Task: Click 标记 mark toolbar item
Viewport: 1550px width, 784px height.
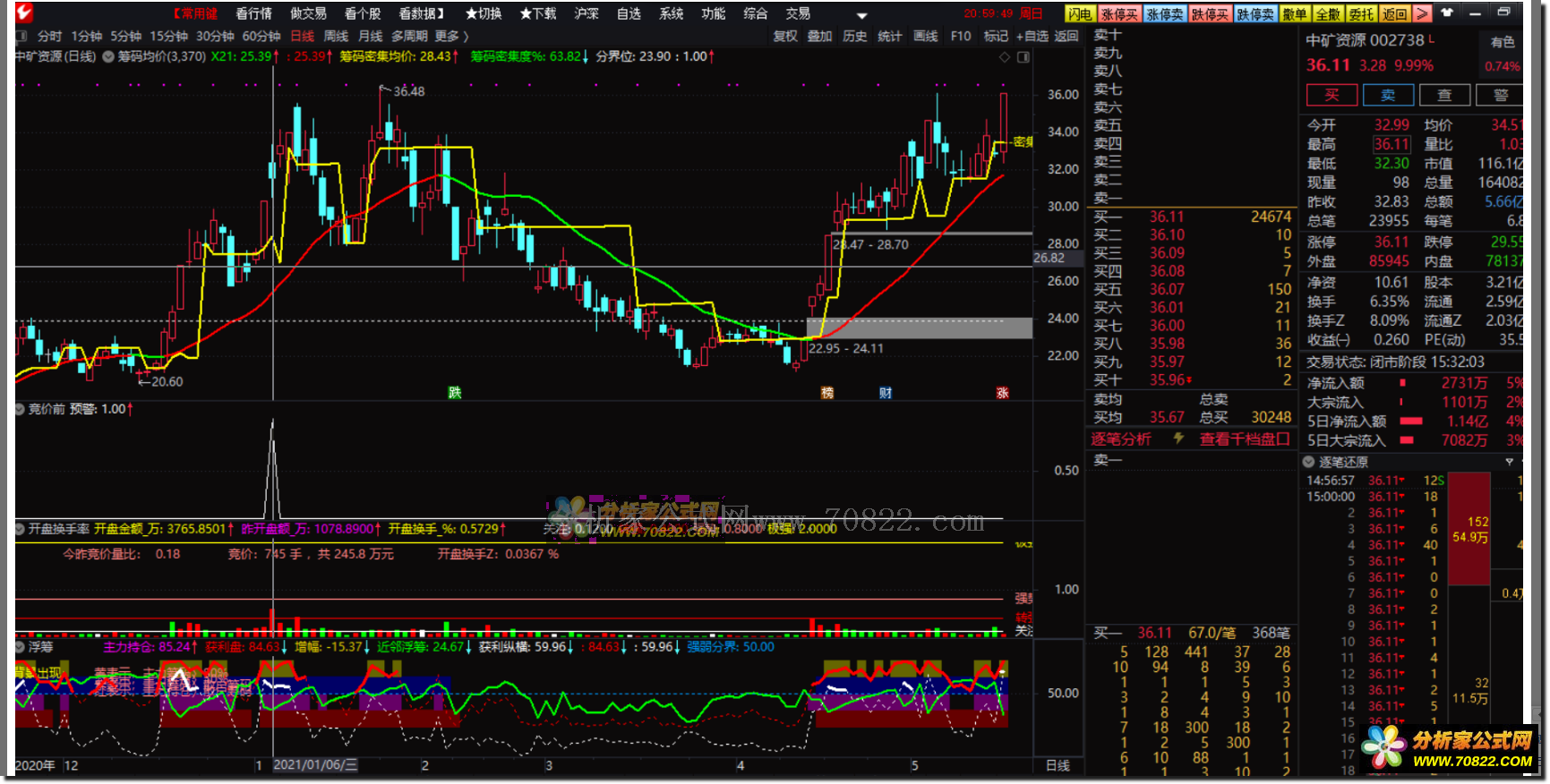Action: (x=996, y=37)
